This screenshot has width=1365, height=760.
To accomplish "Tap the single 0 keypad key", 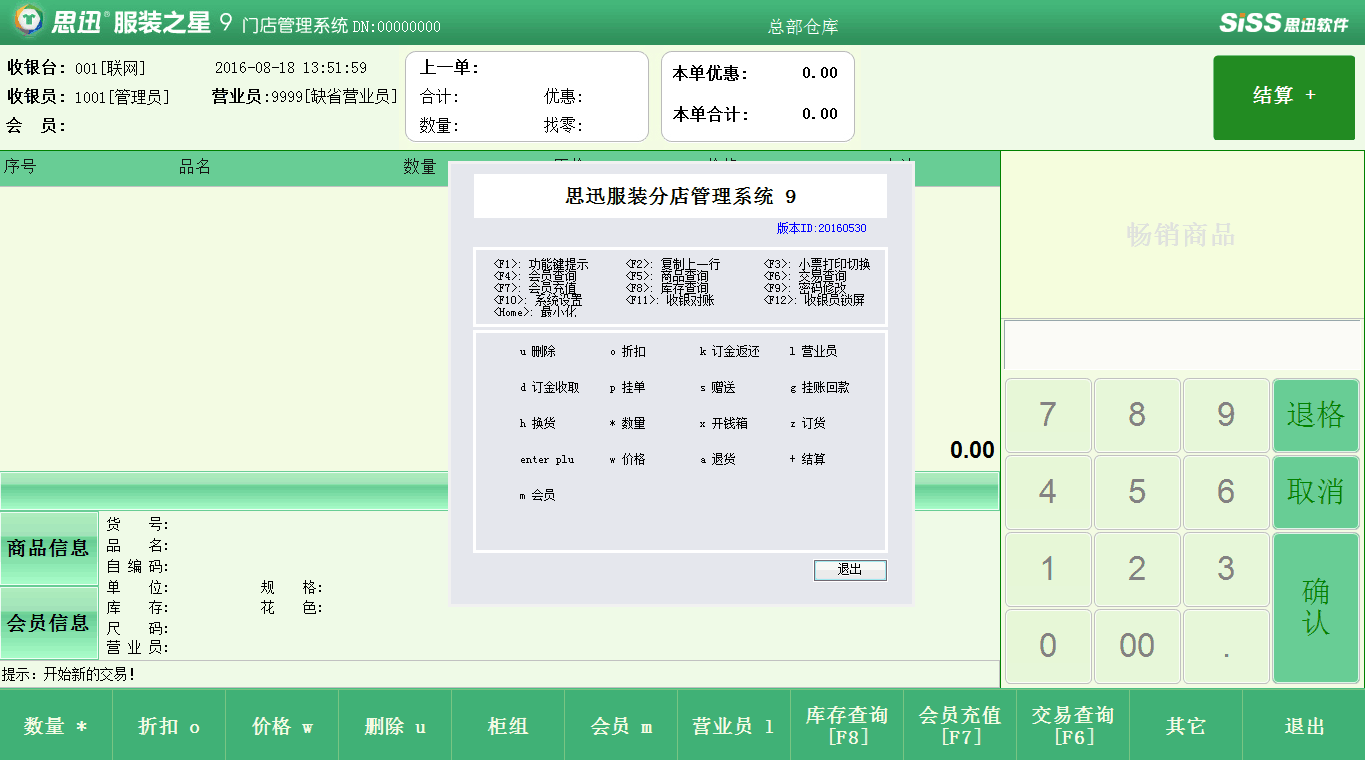I will [1048, 646].
